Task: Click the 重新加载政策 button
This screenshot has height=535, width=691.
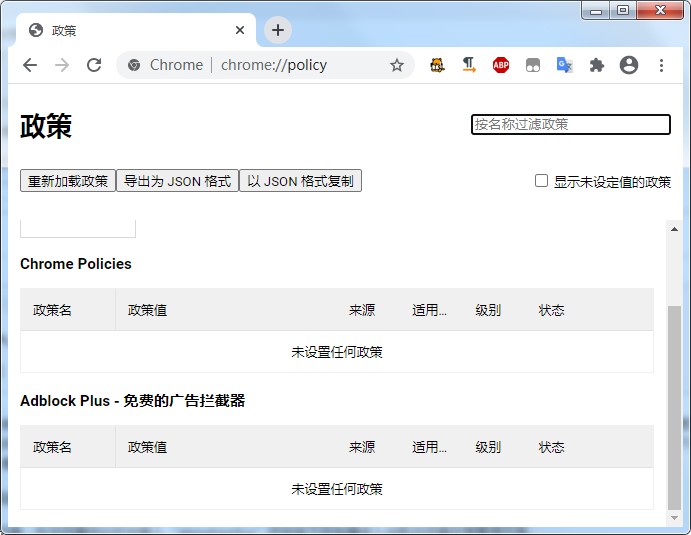Action: (68, 181)
